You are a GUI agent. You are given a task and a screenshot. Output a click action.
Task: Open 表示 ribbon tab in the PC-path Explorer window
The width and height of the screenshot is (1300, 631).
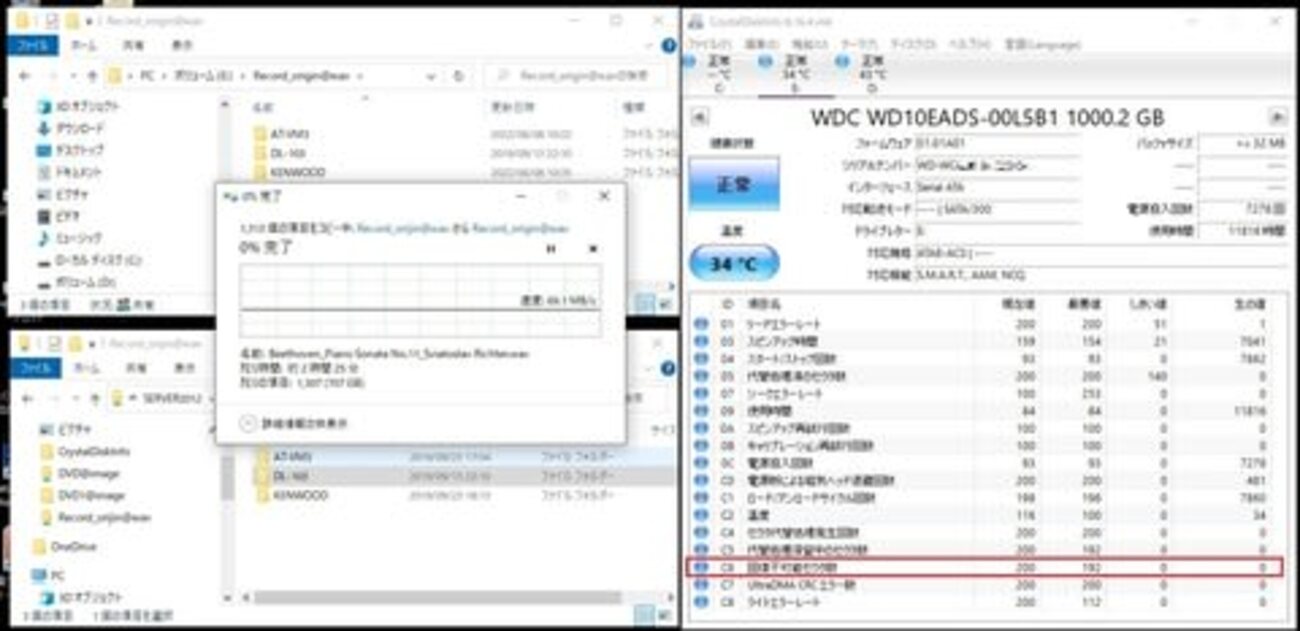coord(181,46)
